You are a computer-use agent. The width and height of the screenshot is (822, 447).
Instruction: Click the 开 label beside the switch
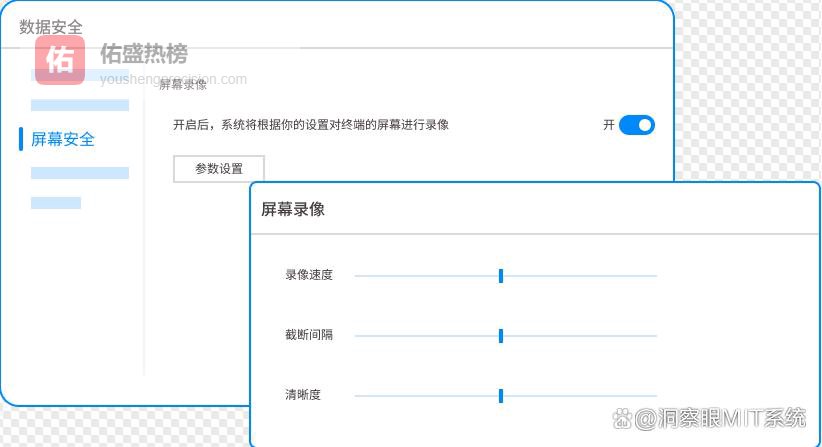[x=609, y=125]
